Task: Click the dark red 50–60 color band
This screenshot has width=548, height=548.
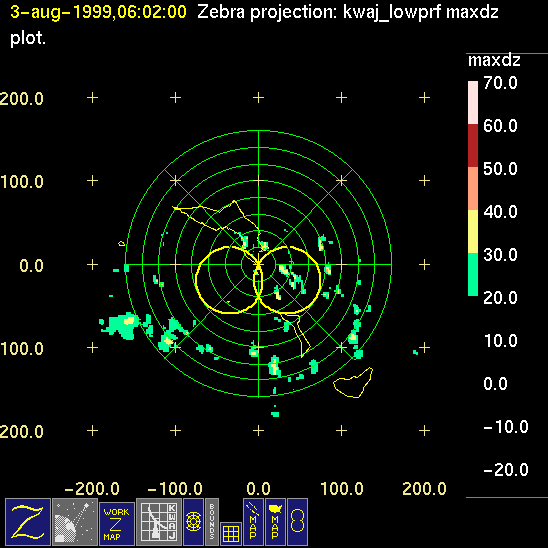Action: point(473,145)
